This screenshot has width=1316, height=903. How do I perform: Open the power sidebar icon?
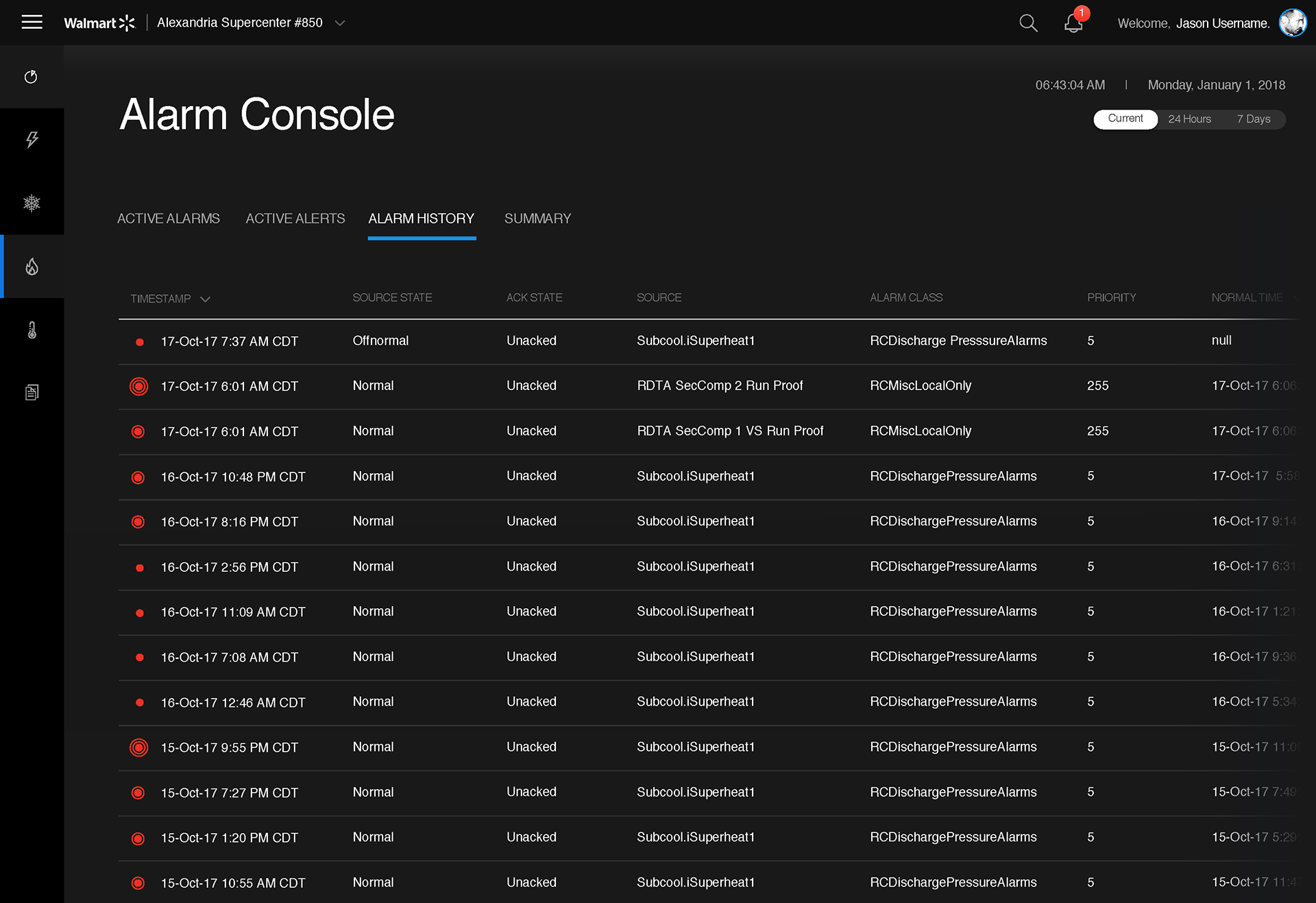[32, 77]
